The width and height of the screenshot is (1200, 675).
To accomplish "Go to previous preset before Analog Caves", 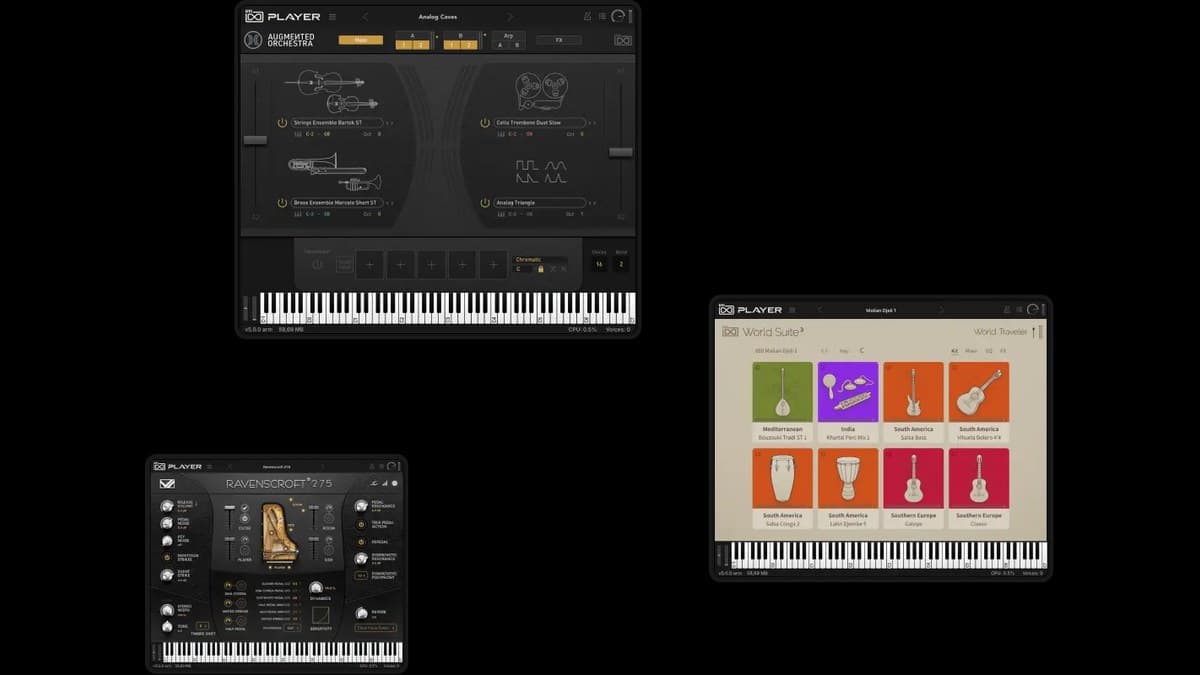I will coord(365,17).
